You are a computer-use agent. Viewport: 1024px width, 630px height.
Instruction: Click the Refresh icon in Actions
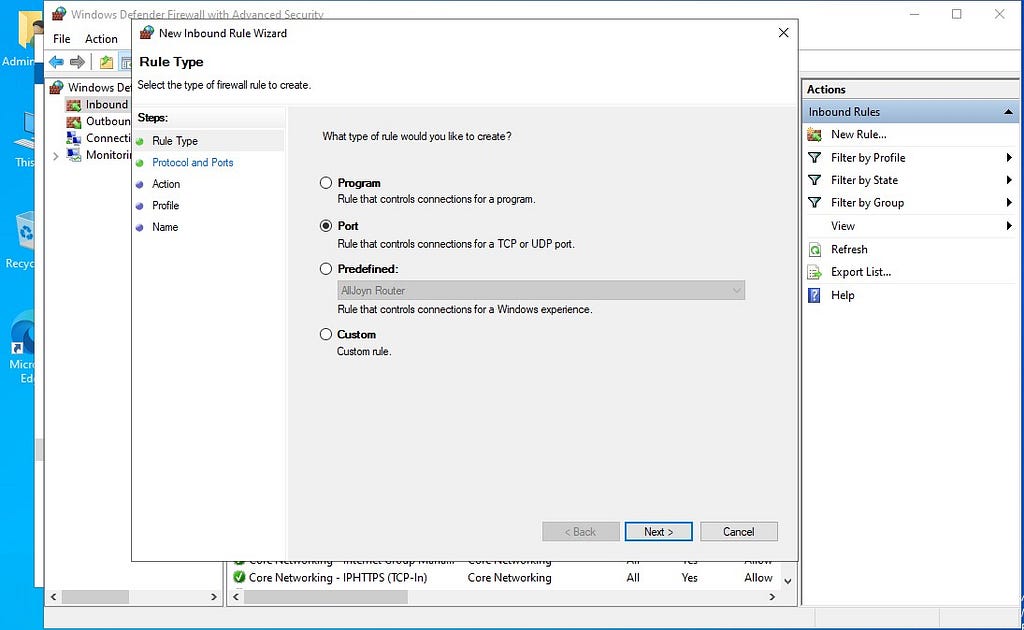[814, 250]
